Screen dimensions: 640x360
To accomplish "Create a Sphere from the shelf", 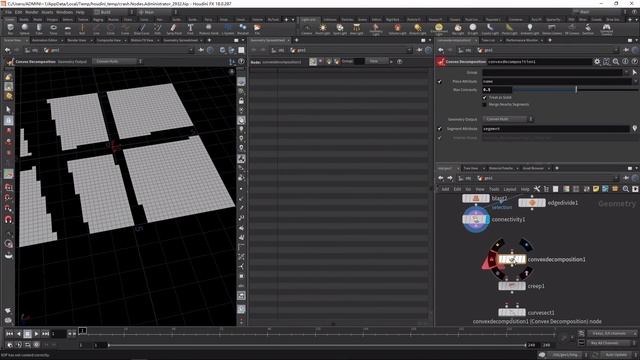I will pos(24,29).
